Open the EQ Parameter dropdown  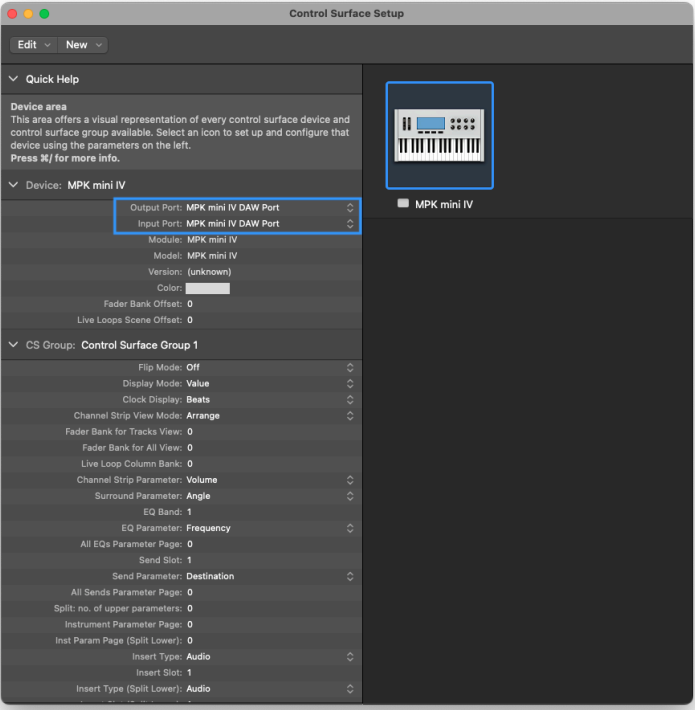(270, 528)
